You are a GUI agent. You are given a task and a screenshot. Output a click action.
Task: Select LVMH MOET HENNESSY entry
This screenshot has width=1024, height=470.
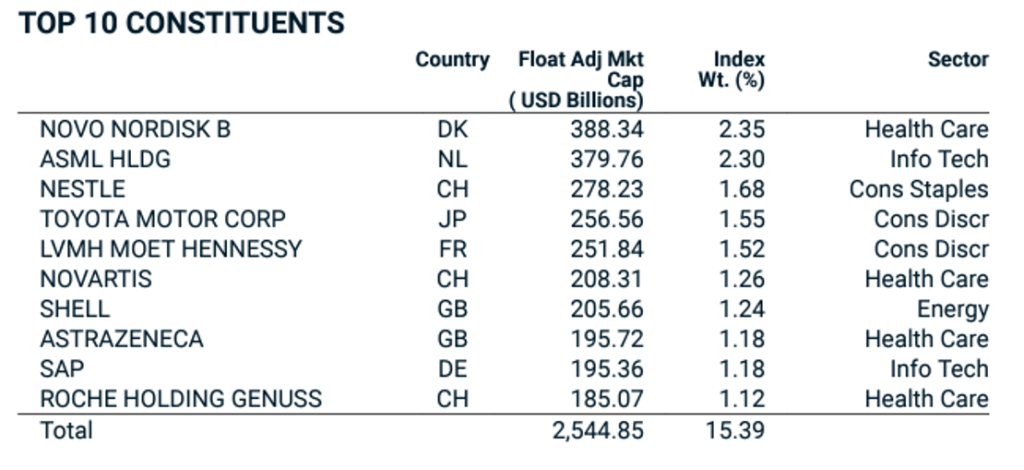pyautogui.click(x=171, y=249)
